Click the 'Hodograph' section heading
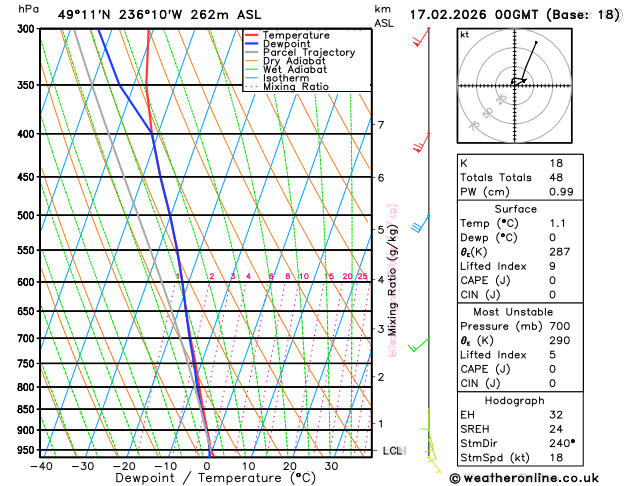This screenshot has width=629, height=486. pos(514,401)
